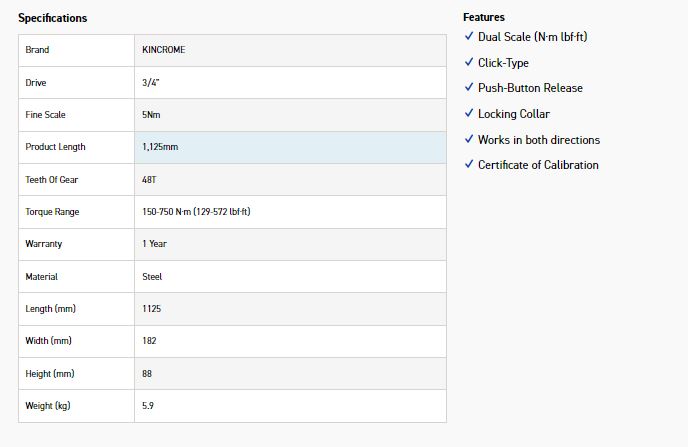Click the Specifications heading
Screen dimensions: 688x447
[52, 18]
